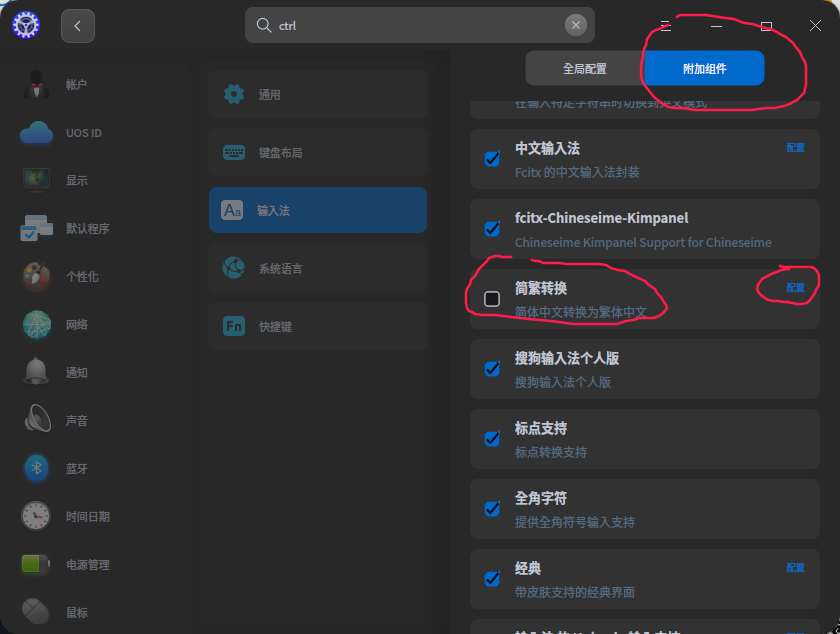
Task: Click the text 标点转换支持
Action: pyautogui.click(x=551, y=452)
